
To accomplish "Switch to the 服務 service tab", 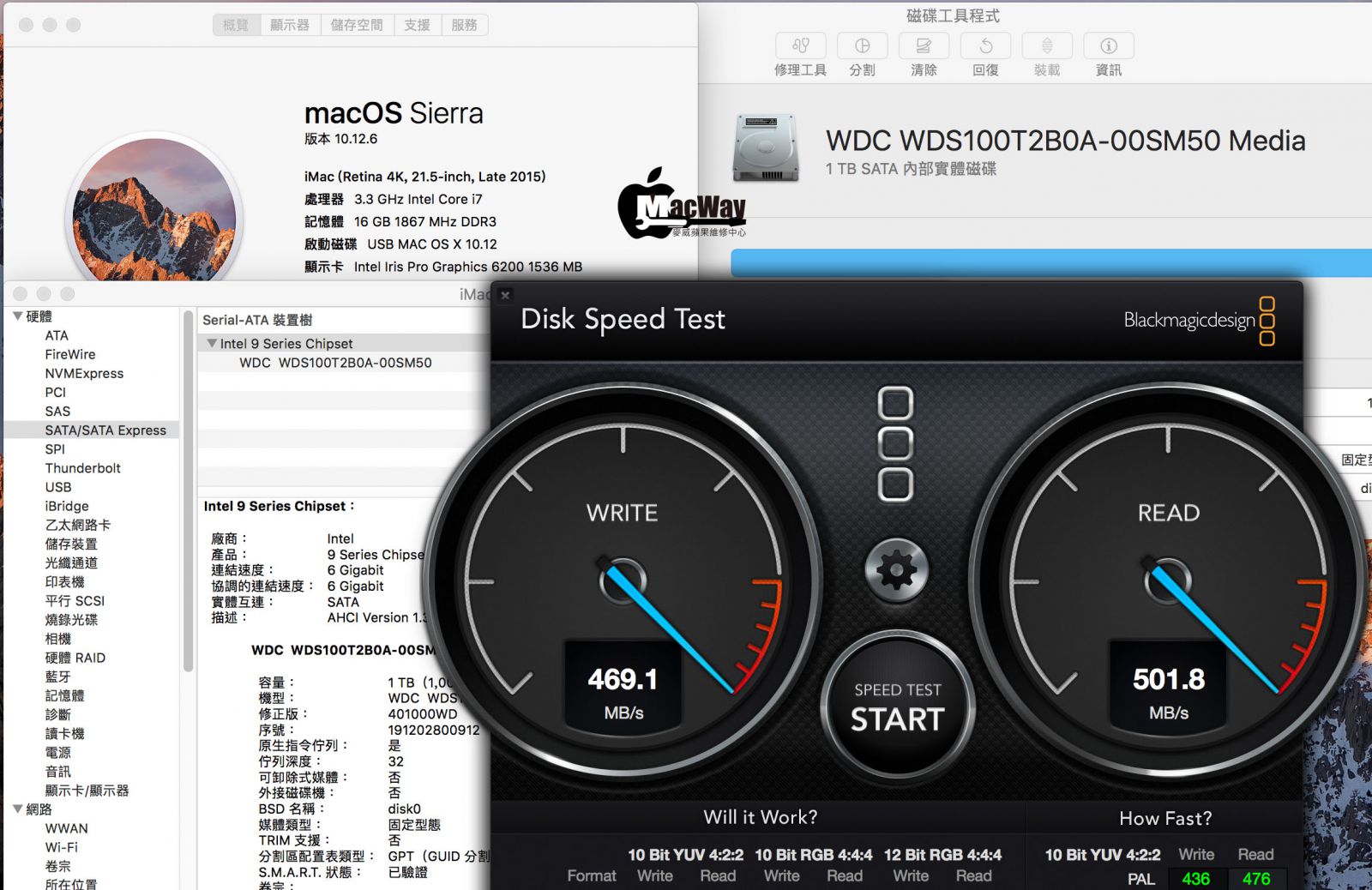I will [464, 25].
